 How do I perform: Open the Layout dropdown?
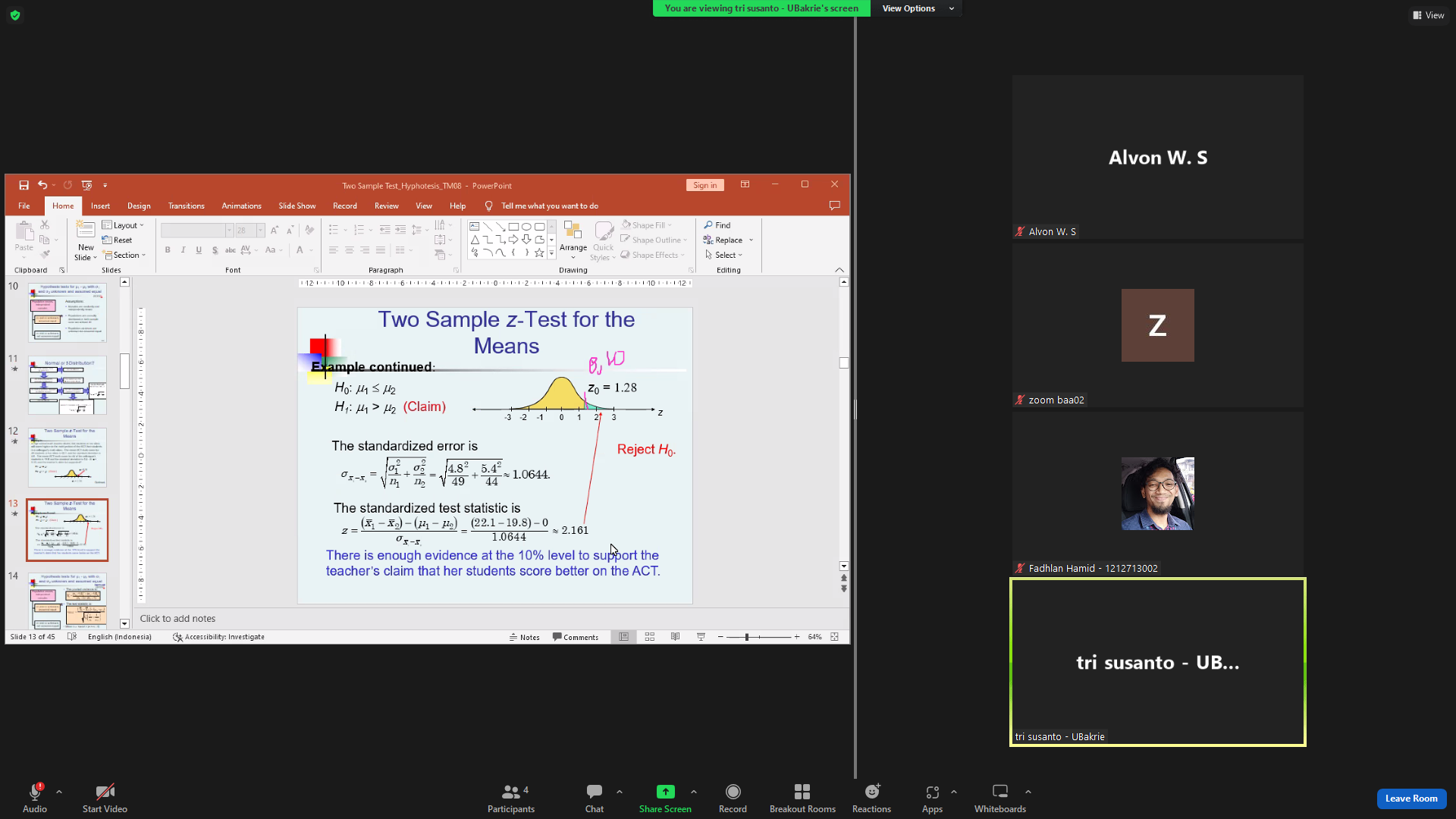(x=123, y=225)
